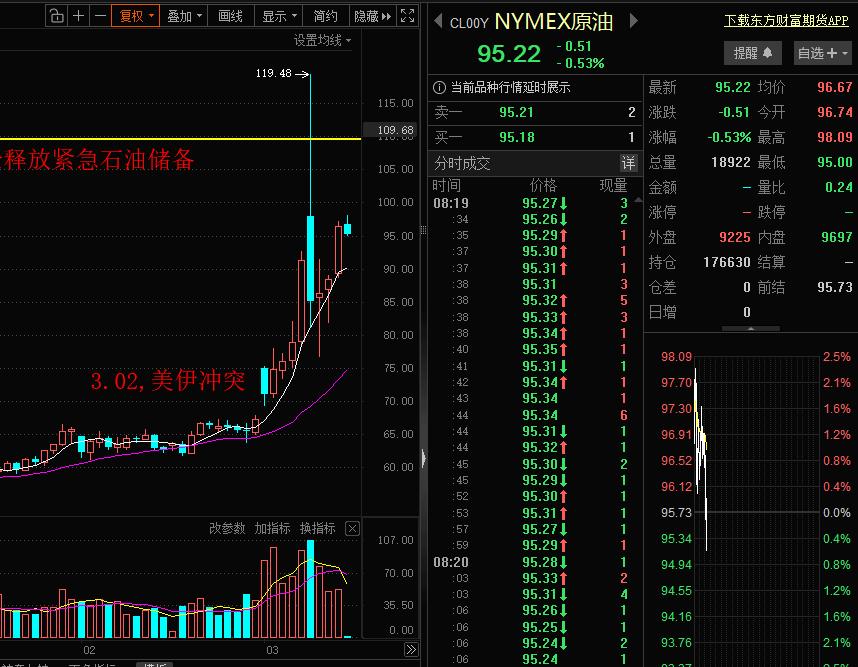Open 设置均线 moving average settings
Screen dimensions: 858x667
322,40
